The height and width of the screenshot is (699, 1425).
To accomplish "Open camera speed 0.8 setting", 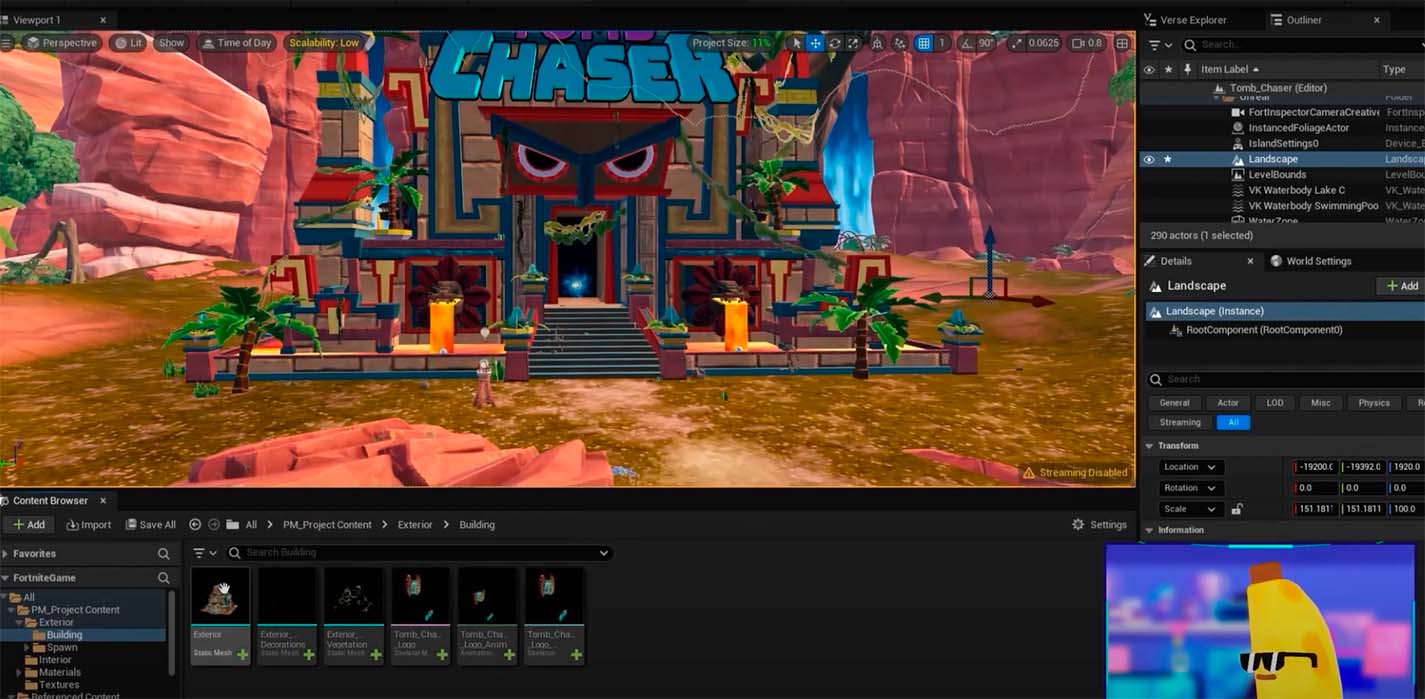I will 1086,43.
